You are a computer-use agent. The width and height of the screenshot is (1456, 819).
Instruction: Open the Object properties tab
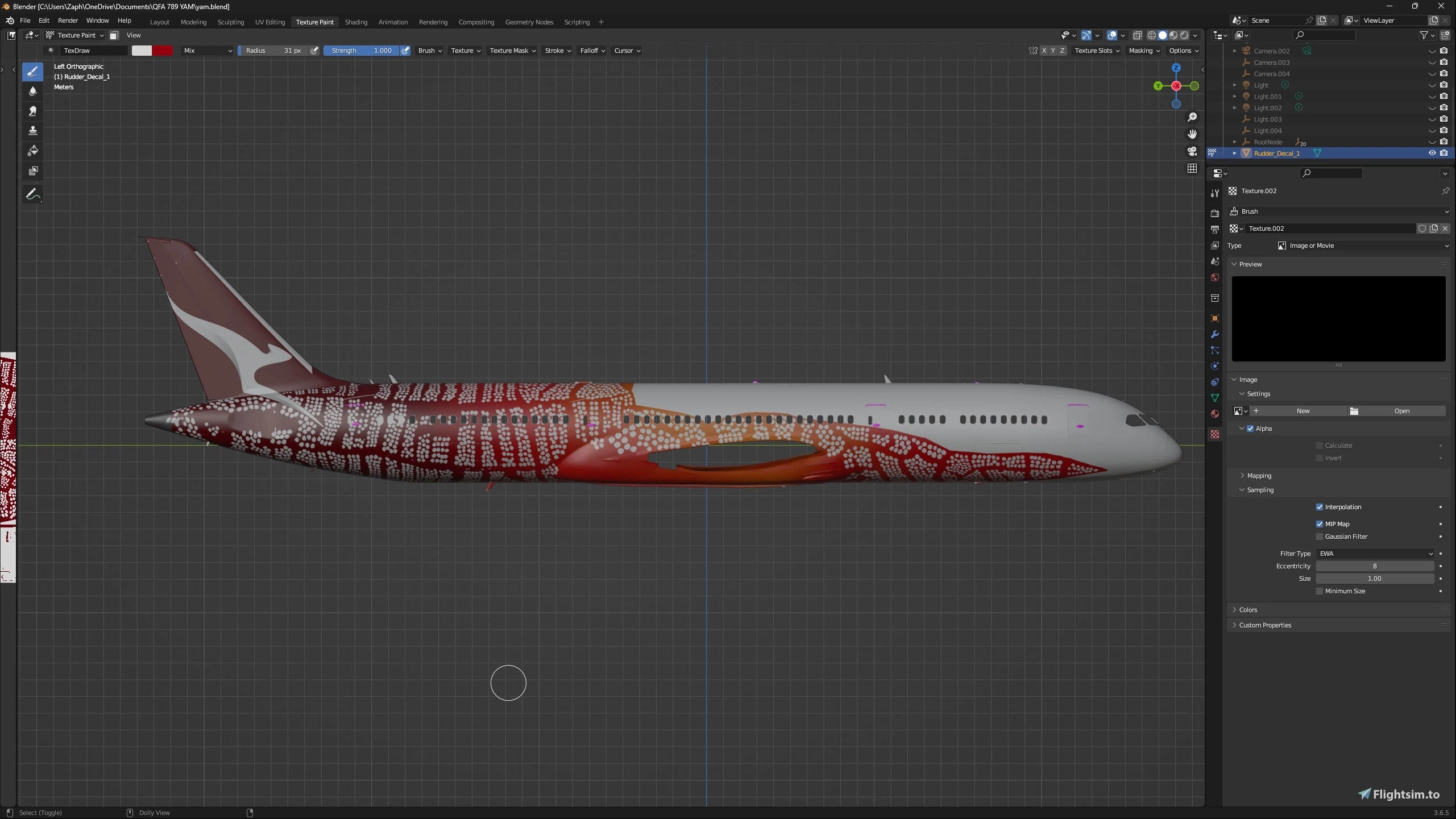[x=1214, y=318]
